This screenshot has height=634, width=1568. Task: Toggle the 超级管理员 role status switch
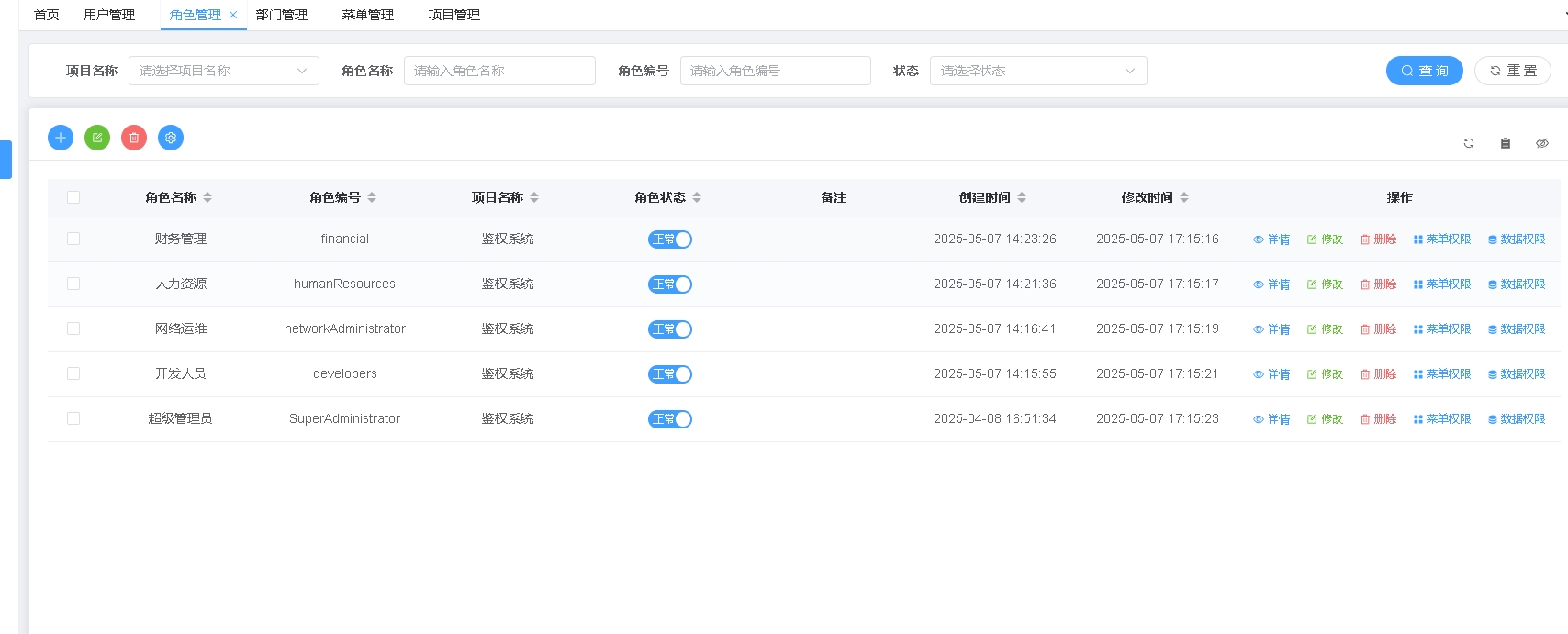(670, 419)
